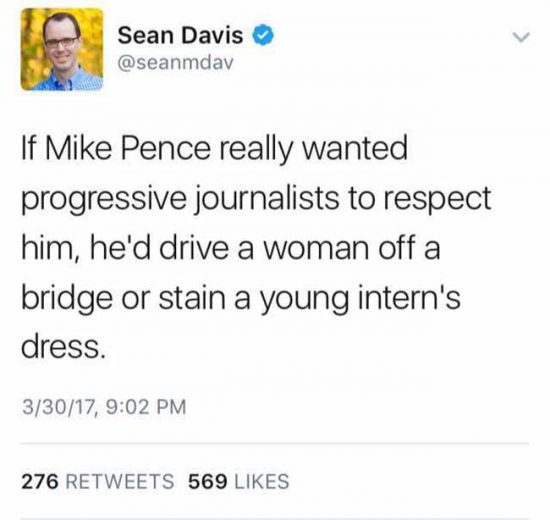Select the tweet text about Mike Pence
The height and width of the screenshot is (520, 550).
click(x=256, y=247)
